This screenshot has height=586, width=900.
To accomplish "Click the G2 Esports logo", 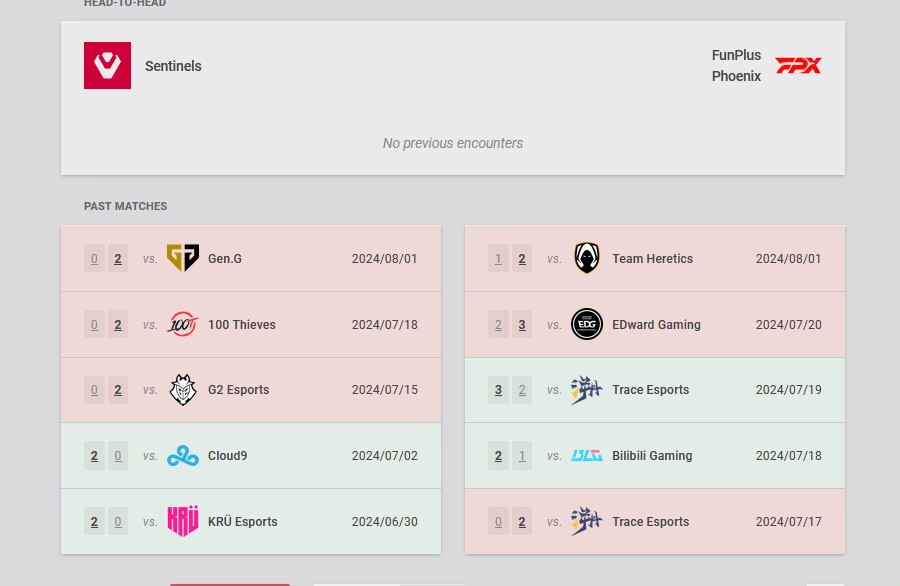I will pos(183,390).
